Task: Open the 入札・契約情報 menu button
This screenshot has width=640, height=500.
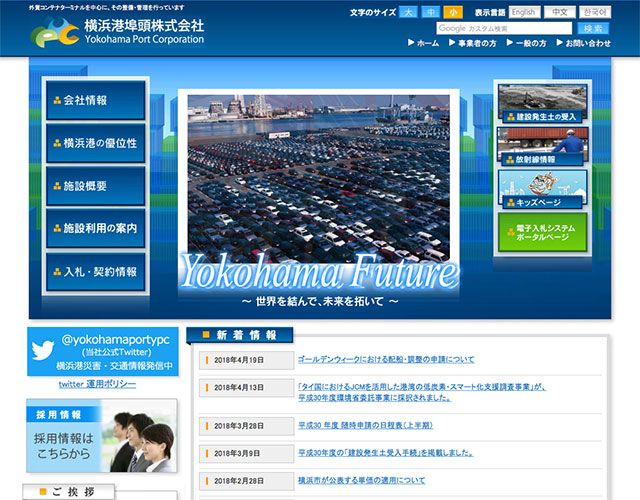Action: (x=96, y=271)
